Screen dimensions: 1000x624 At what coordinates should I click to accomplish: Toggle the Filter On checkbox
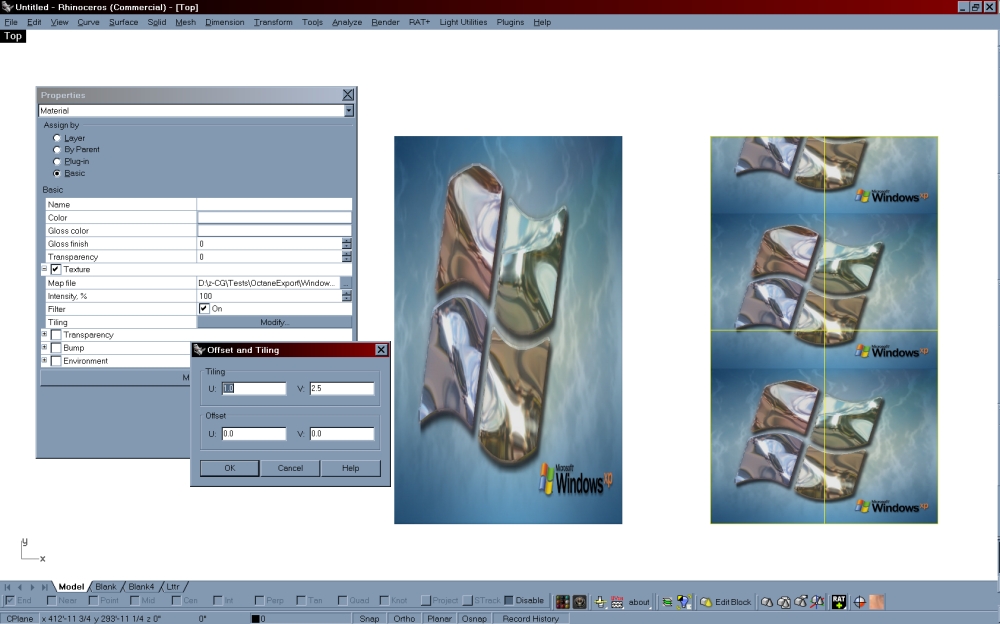(203, 309)
